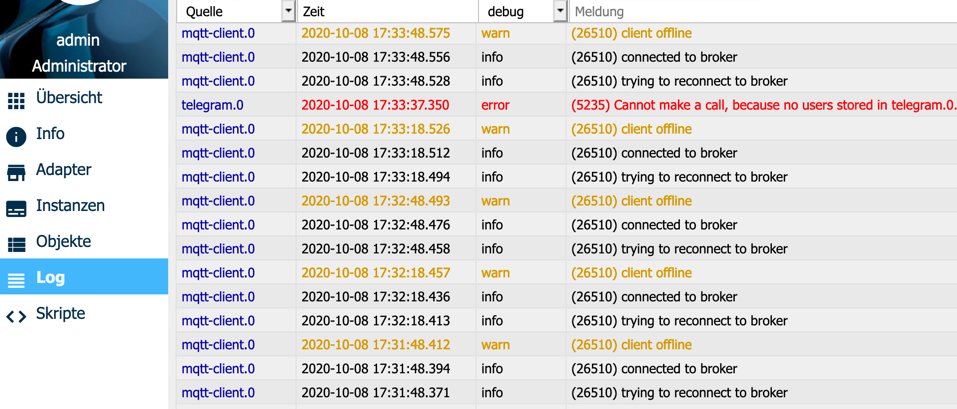This screenshot has width=957, height=409.
Task: Open the Adapter text label in sidebar
Action: 63,170
